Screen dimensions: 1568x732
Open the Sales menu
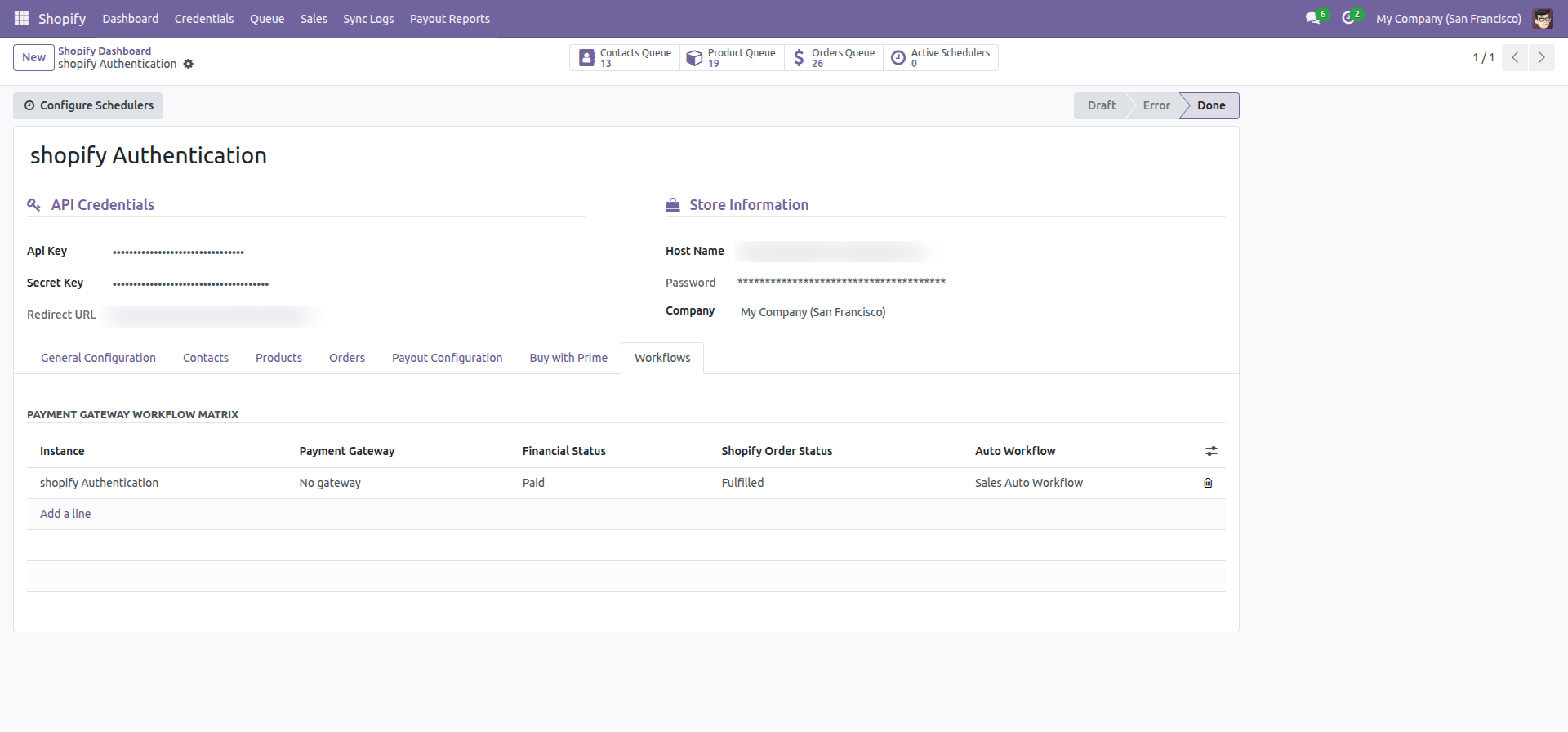[314, 18]
